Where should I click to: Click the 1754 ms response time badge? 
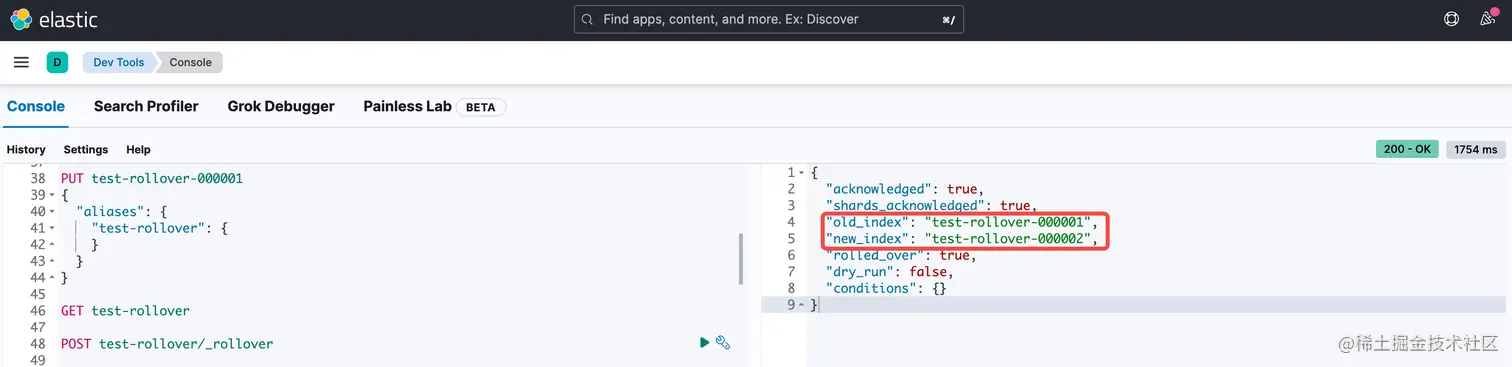tap(1476, 149)
